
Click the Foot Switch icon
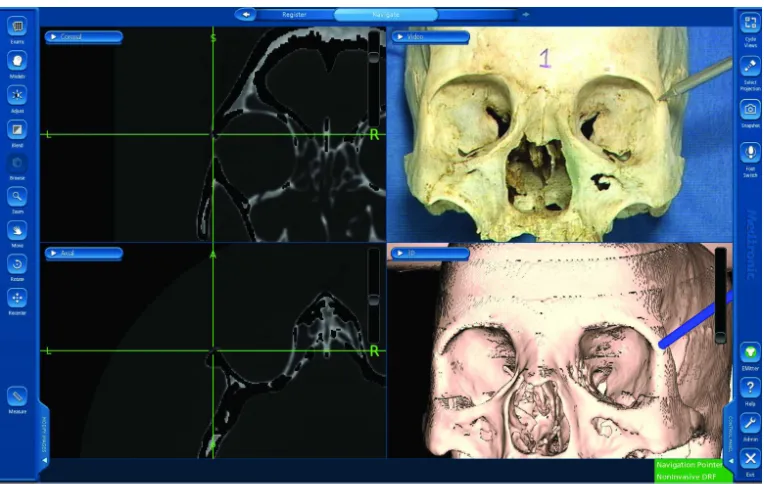pos(750,153)
